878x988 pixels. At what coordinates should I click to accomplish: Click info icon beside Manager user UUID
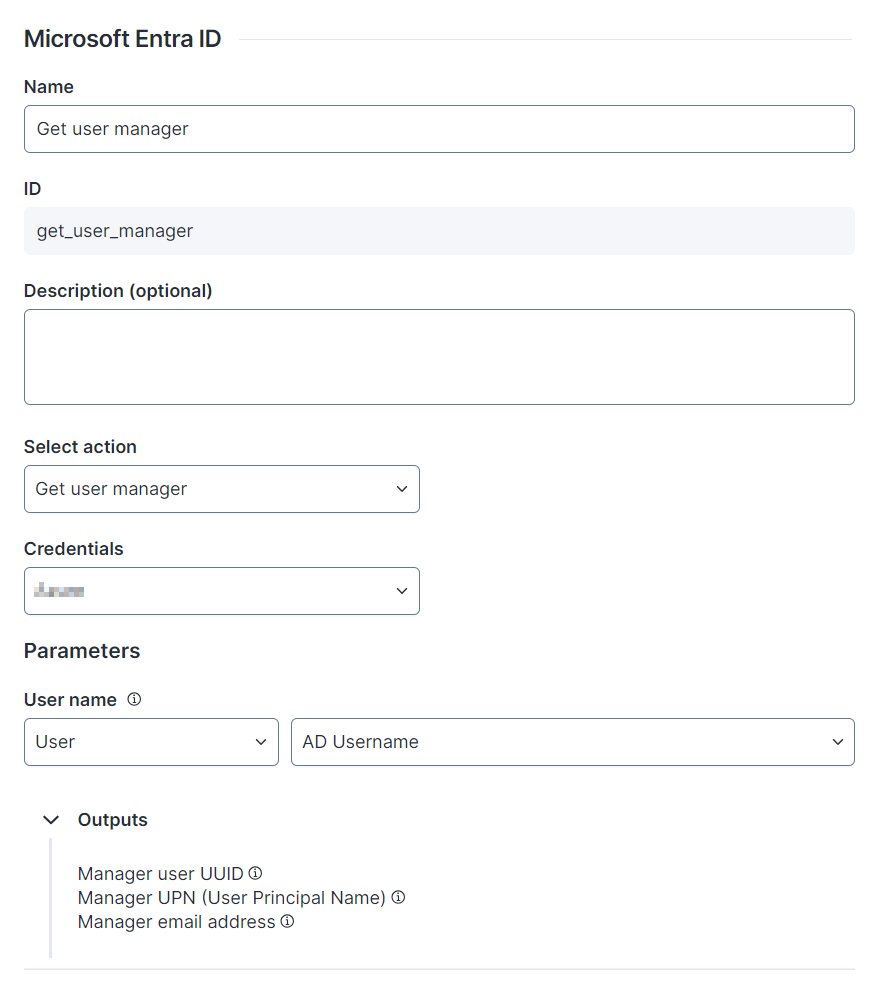[255, 873]
